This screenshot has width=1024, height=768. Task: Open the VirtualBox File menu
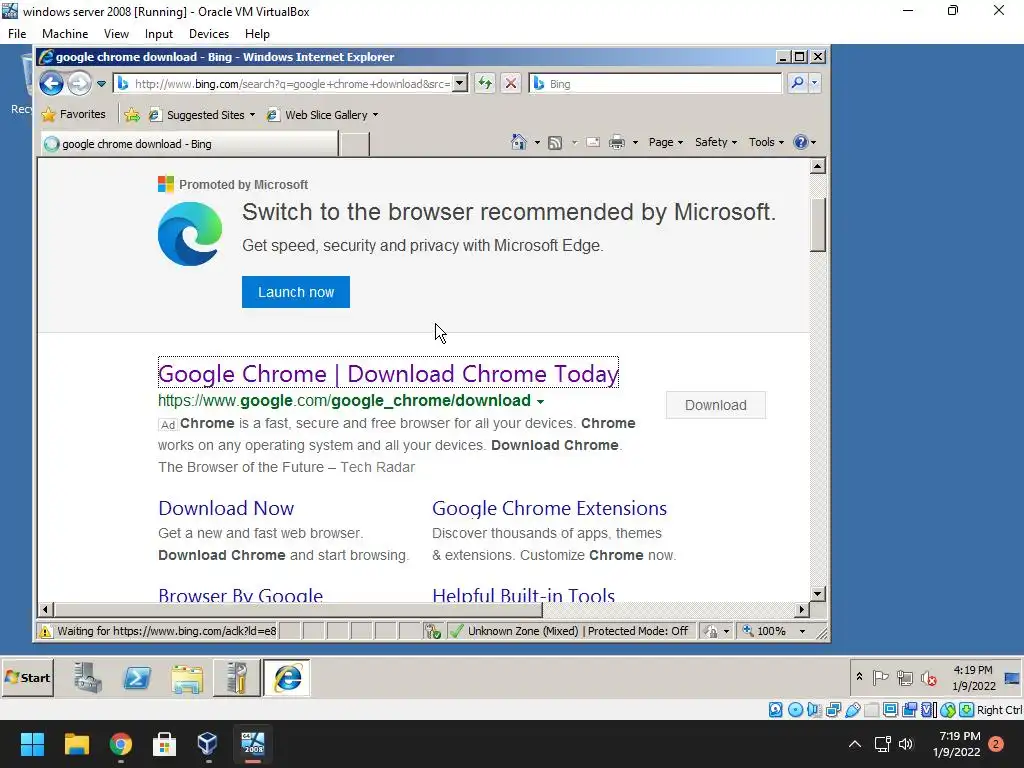17,34
